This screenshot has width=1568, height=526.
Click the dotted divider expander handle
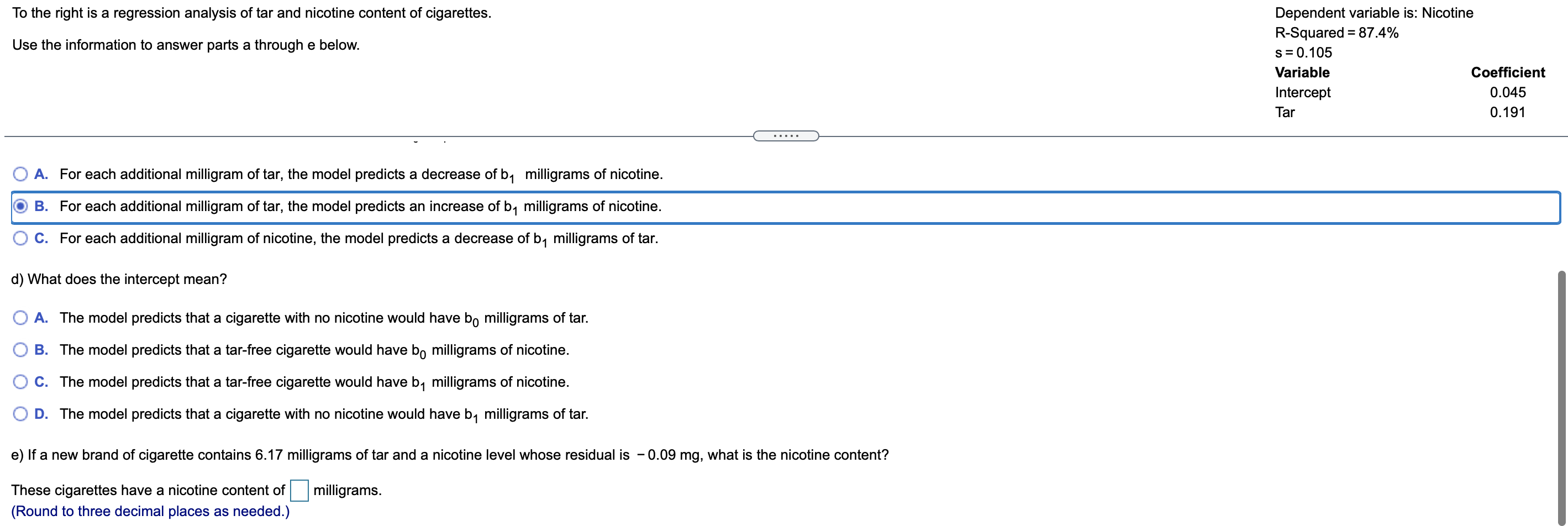pyautogui.click(x=785, y=135)
